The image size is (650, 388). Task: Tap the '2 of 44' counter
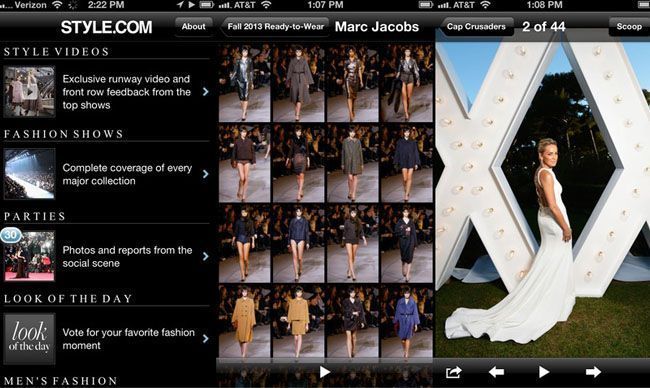point(543,27)
